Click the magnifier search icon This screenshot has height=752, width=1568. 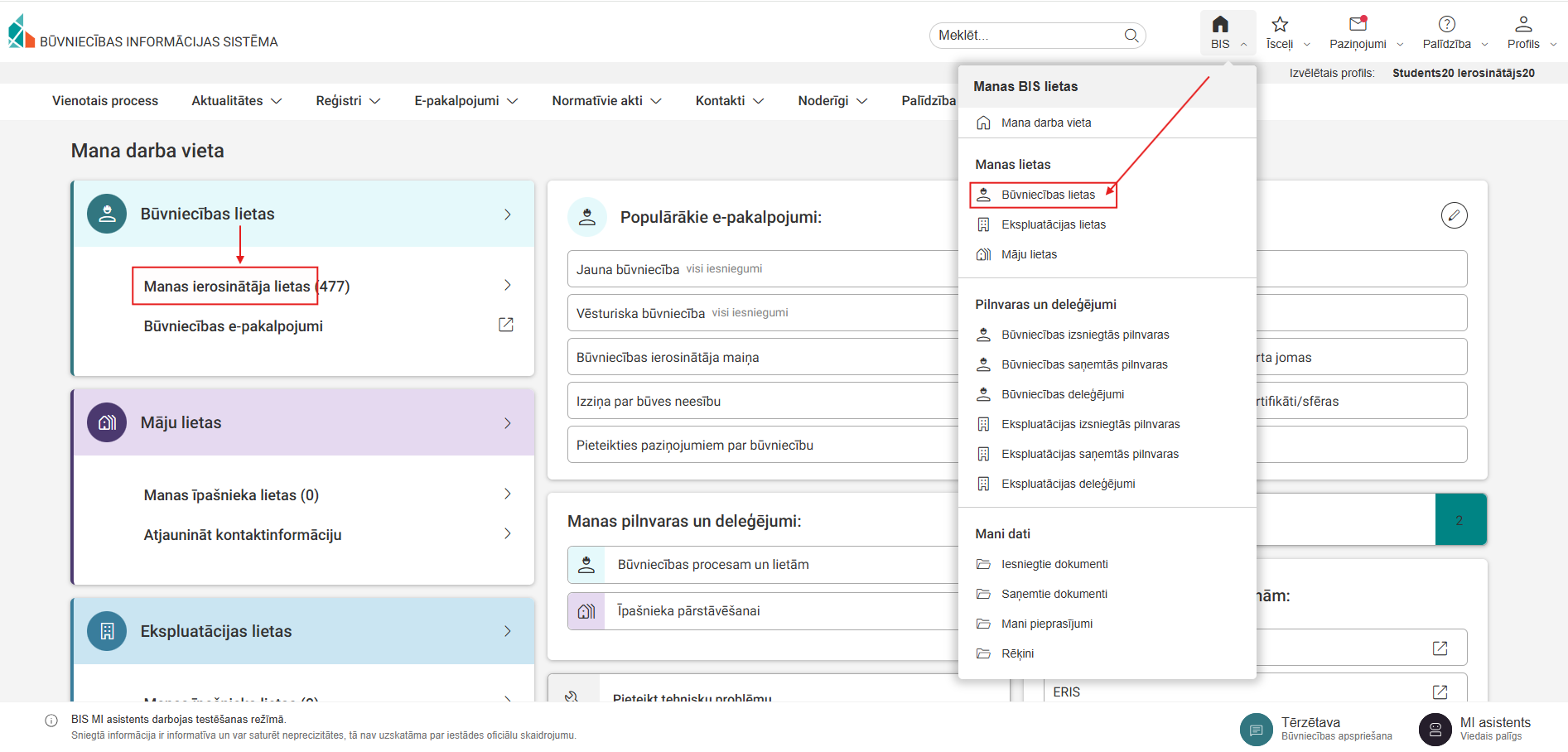(1131, 35)
